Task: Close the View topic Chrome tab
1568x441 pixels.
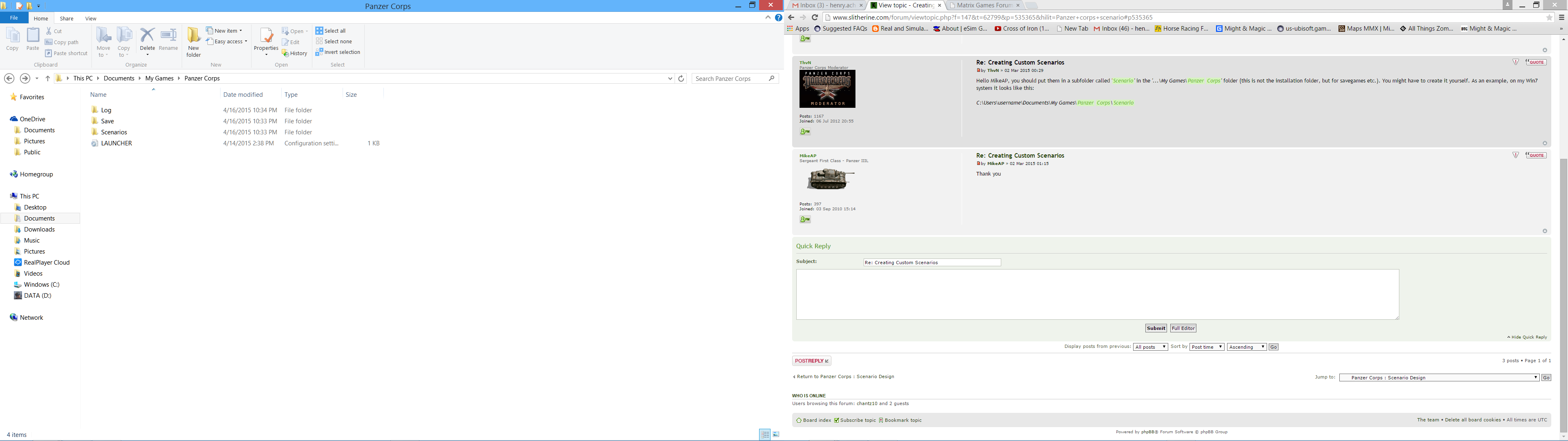Action: point(939,5)
